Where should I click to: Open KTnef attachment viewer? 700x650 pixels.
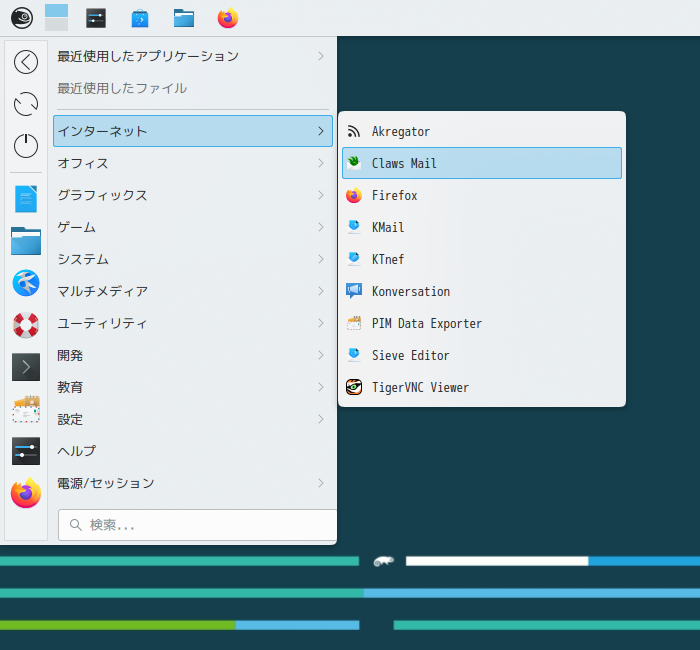[x=482, y=259]
